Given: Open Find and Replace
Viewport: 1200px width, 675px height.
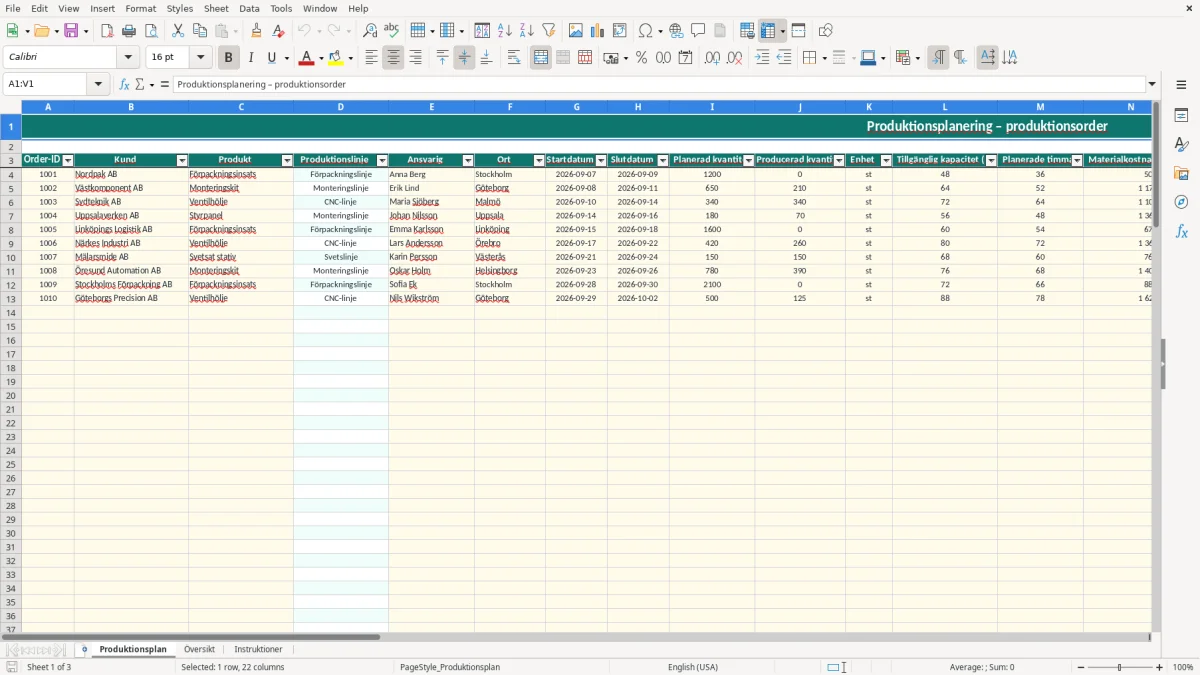Looking at the screenshot, I should pos(370,31).
